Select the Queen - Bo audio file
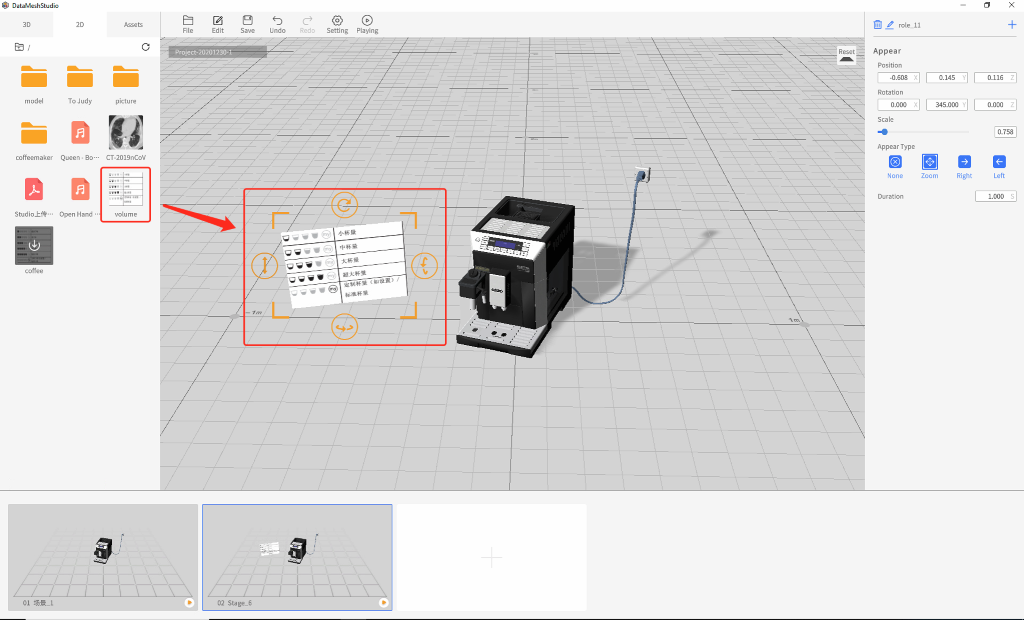This screenshot has width=1024, height=620. tap(80, 140)
